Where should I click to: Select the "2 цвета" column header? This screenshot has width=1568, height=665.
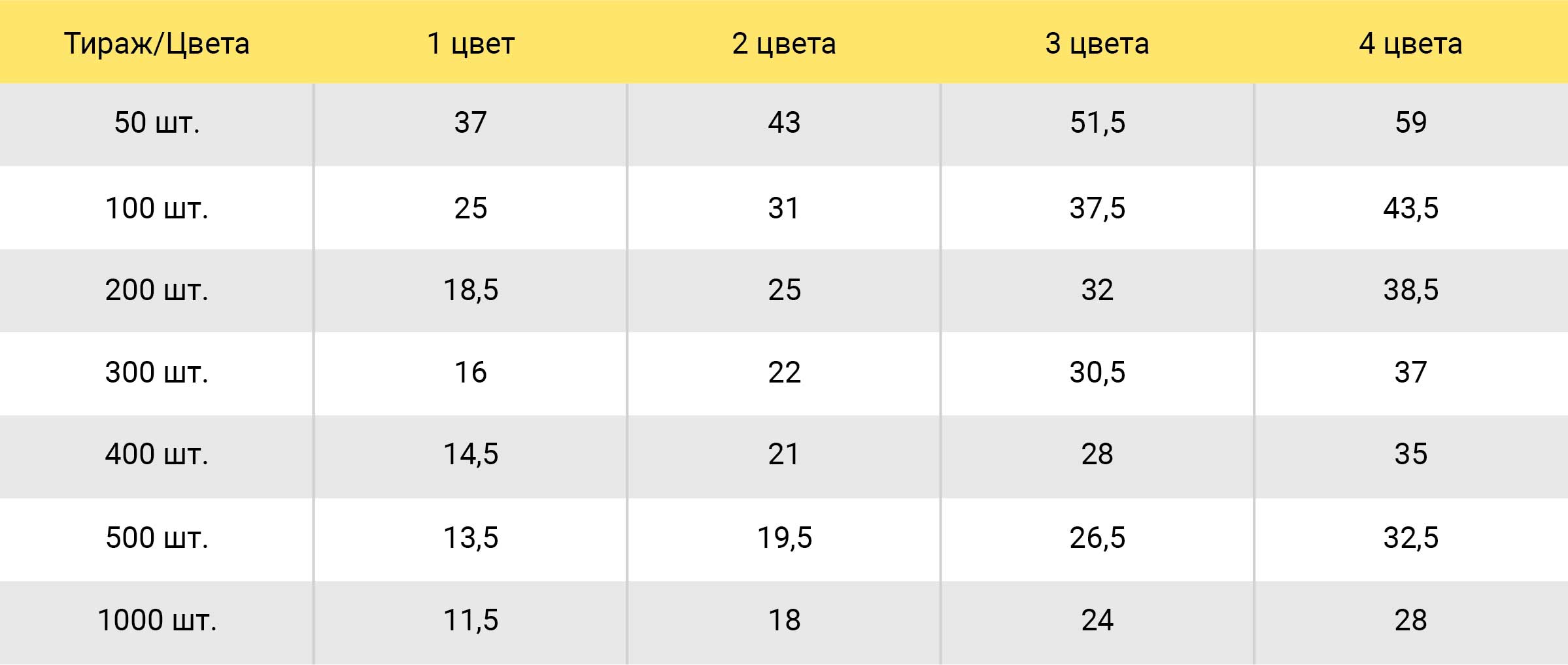[784, 44]
